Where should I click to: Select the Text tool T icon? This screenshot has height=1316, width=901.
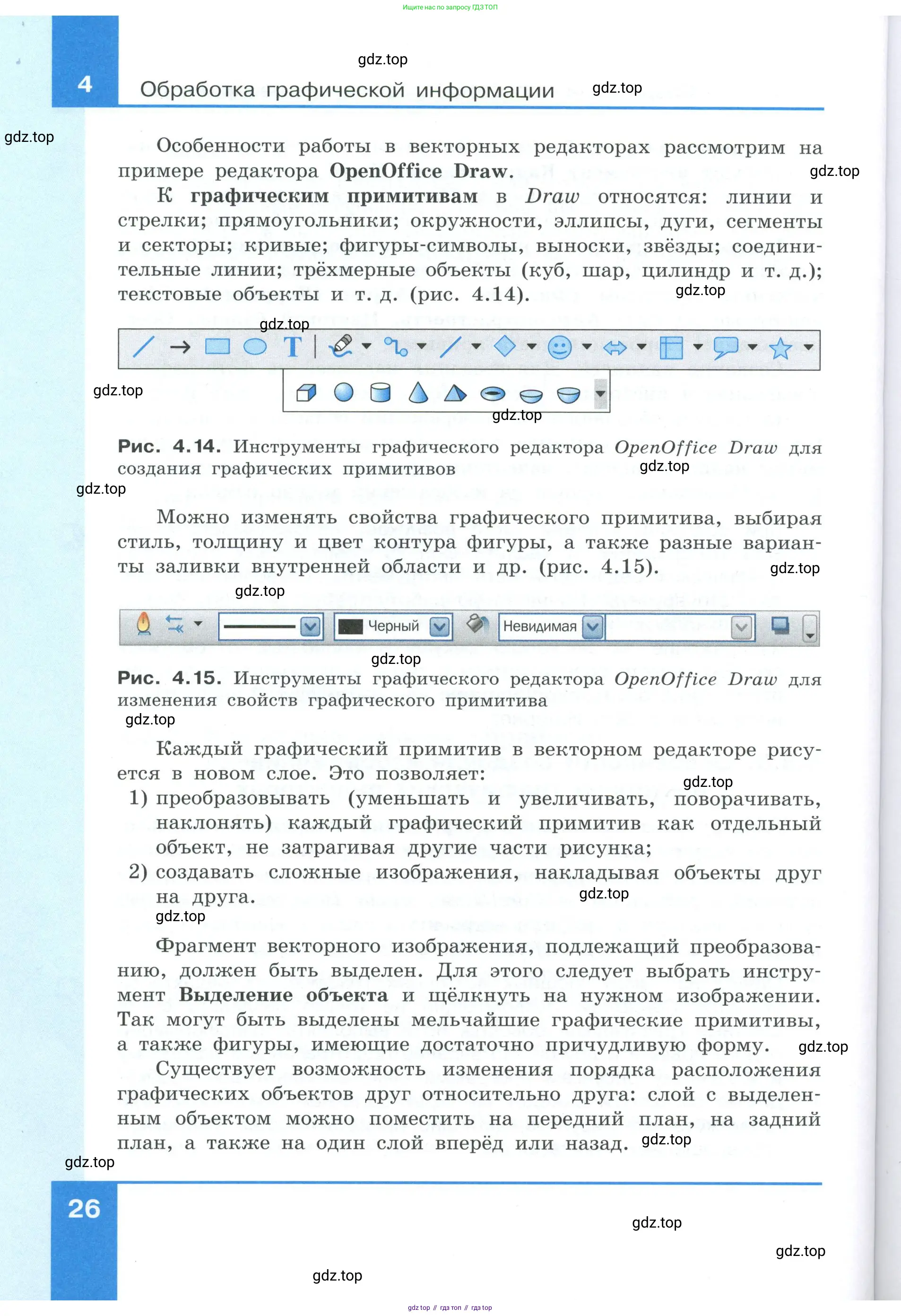[x=293, y=347]
